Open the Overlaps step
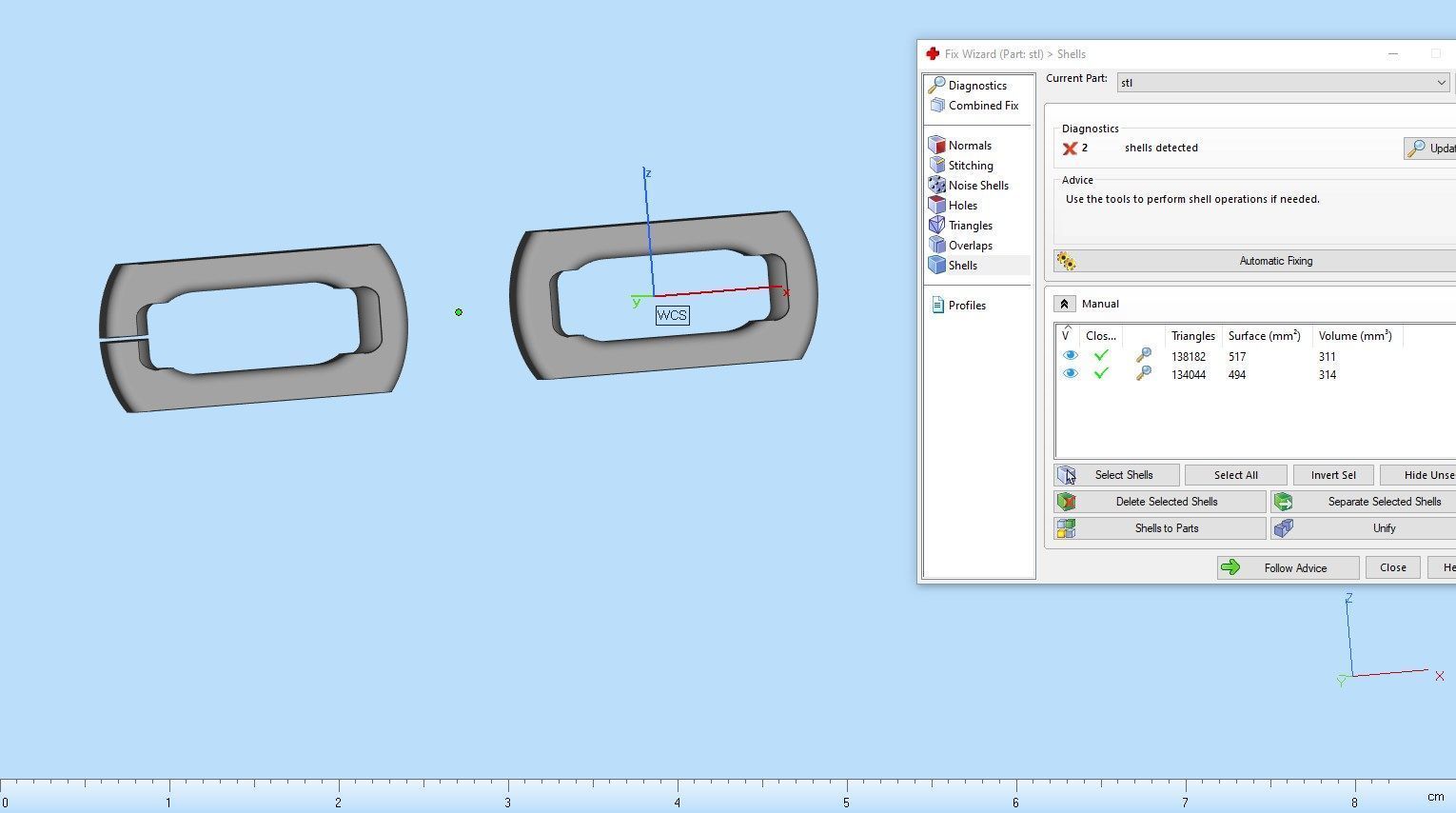Image resolution: width=1456 pixels, height=813 pixels. [970, 246]
